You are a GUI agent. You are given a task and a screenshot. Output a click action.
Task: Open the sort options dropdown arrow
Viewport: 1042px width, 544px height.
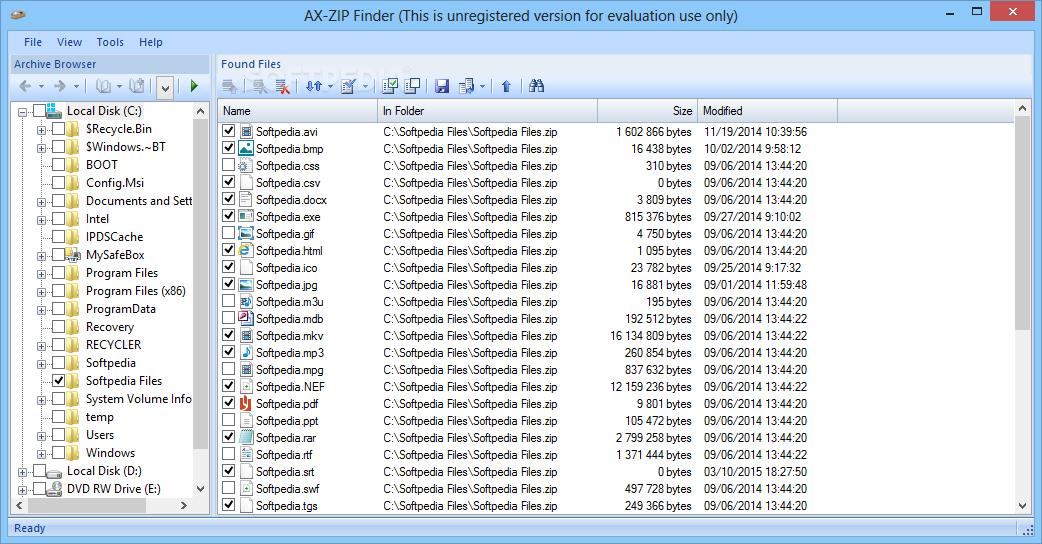(330, 86)
